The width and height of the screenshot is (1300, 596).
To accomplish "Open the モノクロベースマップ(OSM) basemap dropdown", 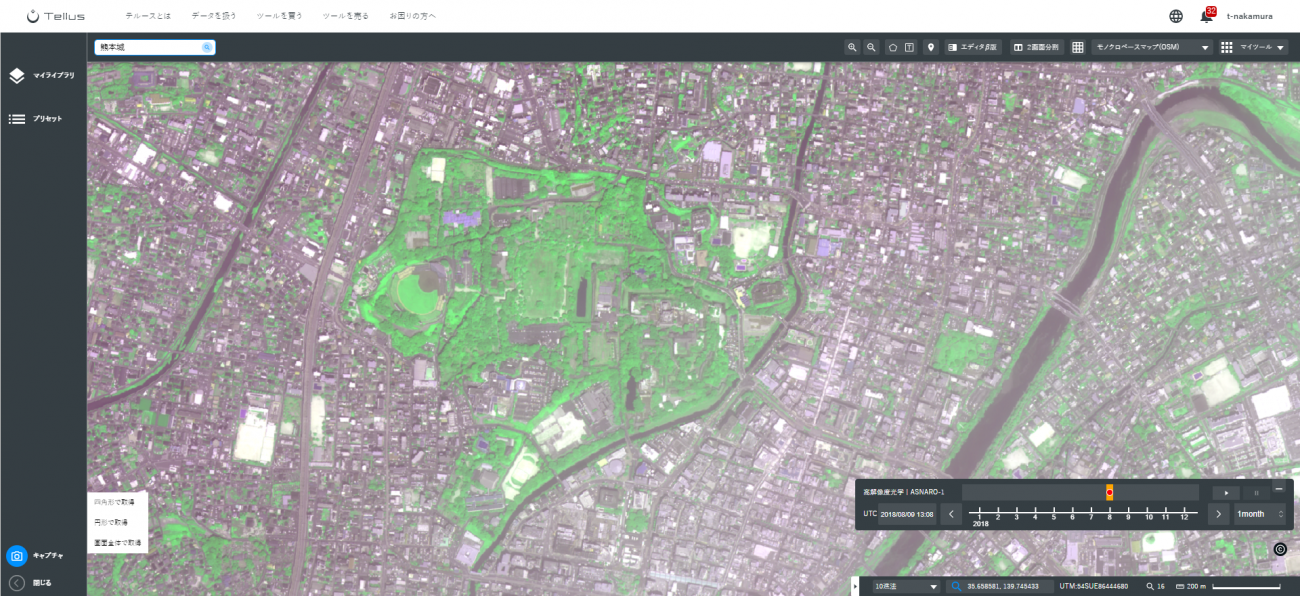I will (1152, 47).
